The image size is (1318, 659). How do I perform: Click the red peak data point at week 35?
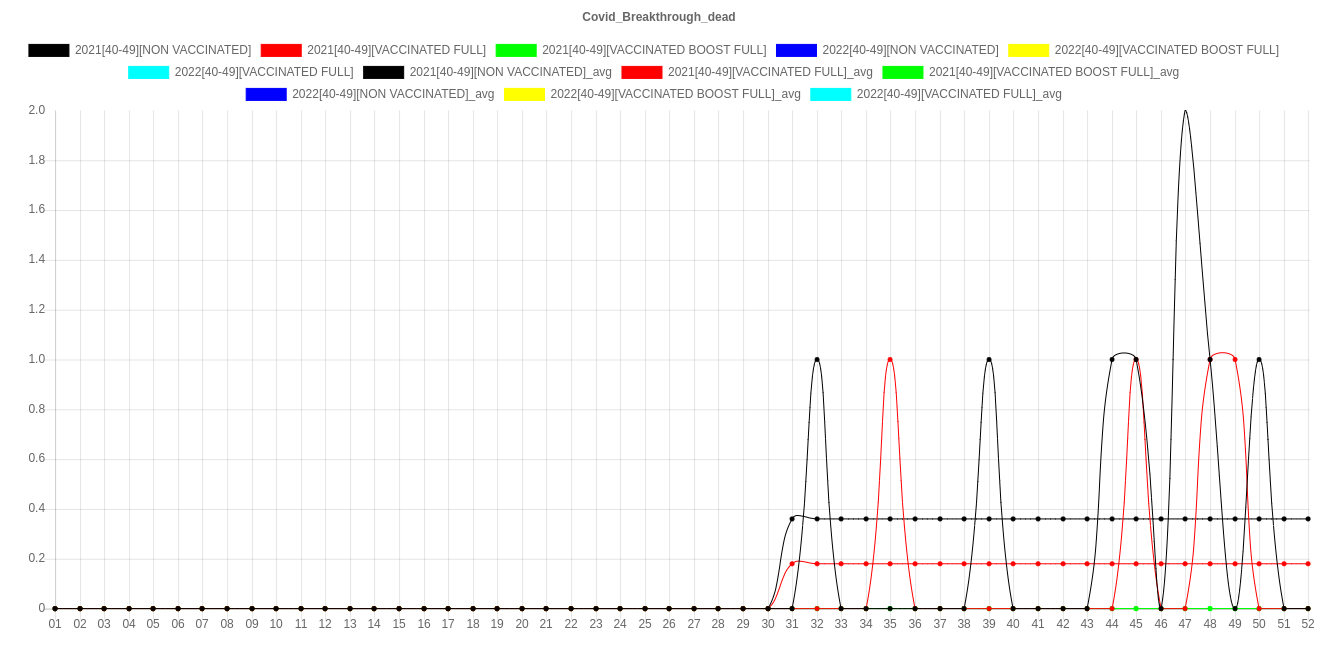click(x=890, y=359)
